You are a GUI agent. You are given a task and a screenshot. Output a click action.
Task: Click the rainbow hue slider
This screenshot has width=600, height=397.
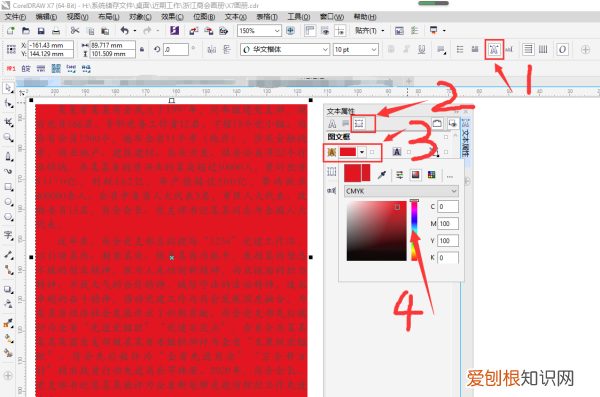(414, 230)
